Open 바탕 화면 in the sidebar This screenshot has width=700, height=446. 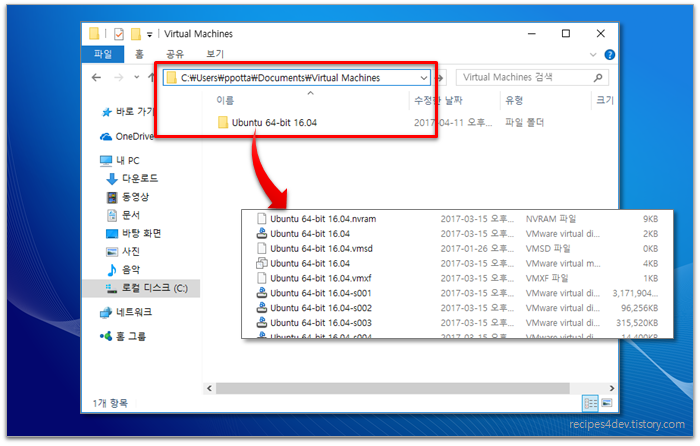133,233
